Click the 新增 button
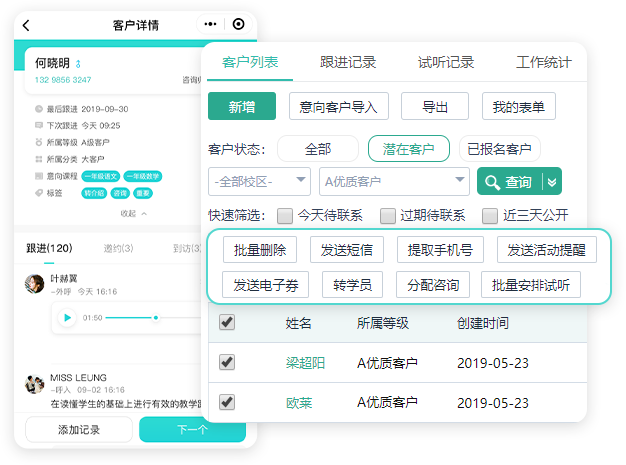Screen dimensions: 626x465 (241, 106)
